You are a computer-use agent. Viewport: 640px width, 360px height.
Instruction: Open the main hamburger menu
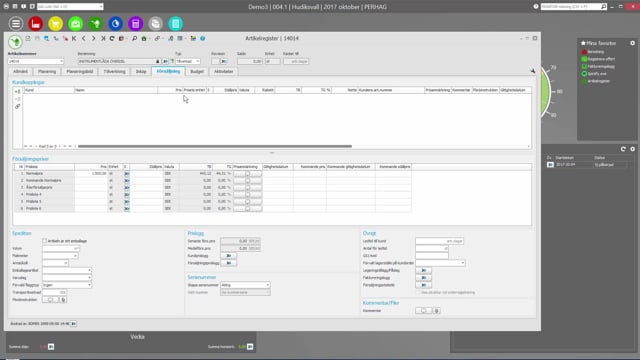[16, 24]
